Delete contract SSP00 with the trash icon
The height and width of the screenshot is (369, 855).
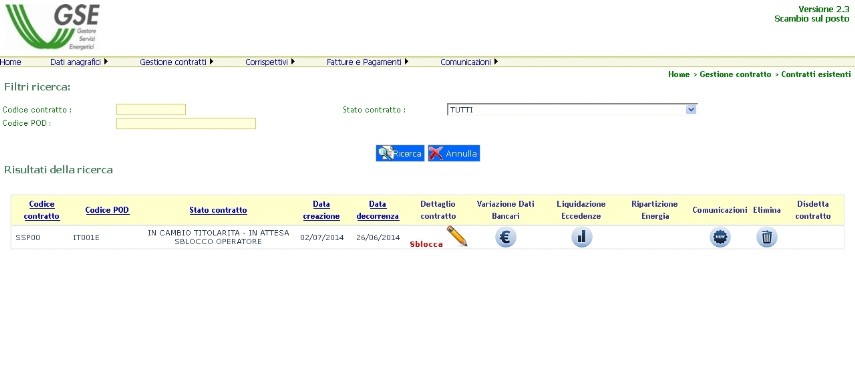767,237
